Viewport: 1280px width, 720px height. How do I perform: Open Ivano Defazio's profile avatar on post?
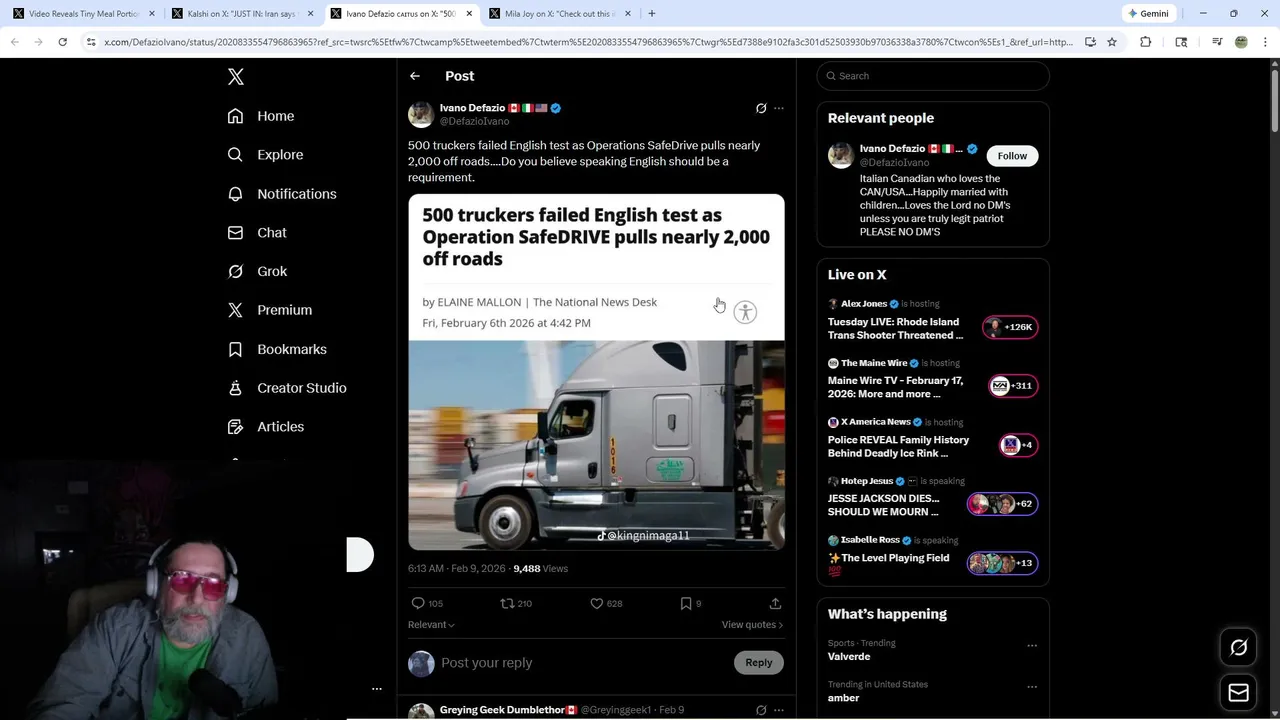click(x=421, y=114)
